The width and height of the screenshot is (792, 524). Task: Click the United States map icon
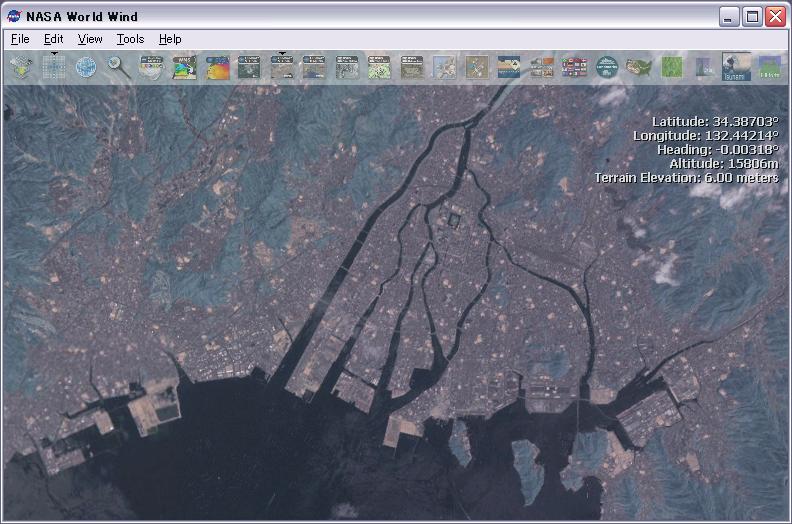638,67
